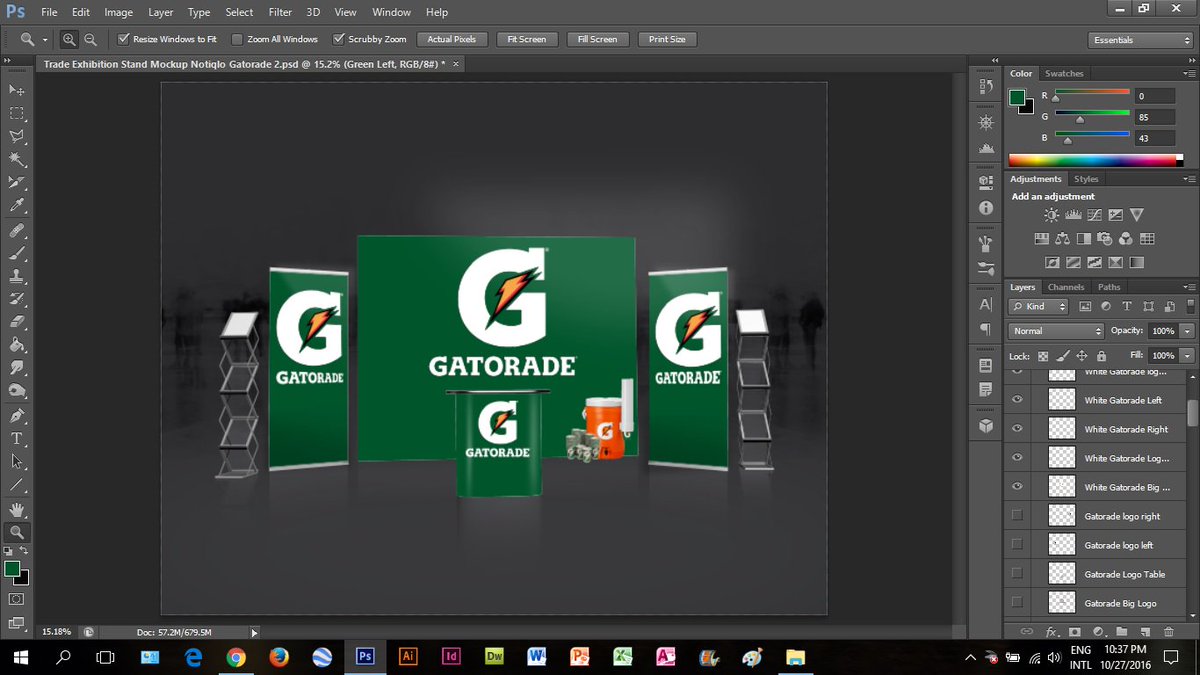Select the Eraser tool
This screenshot has width=1200, height=675.
pyautogui.click(x=16, y=322)
